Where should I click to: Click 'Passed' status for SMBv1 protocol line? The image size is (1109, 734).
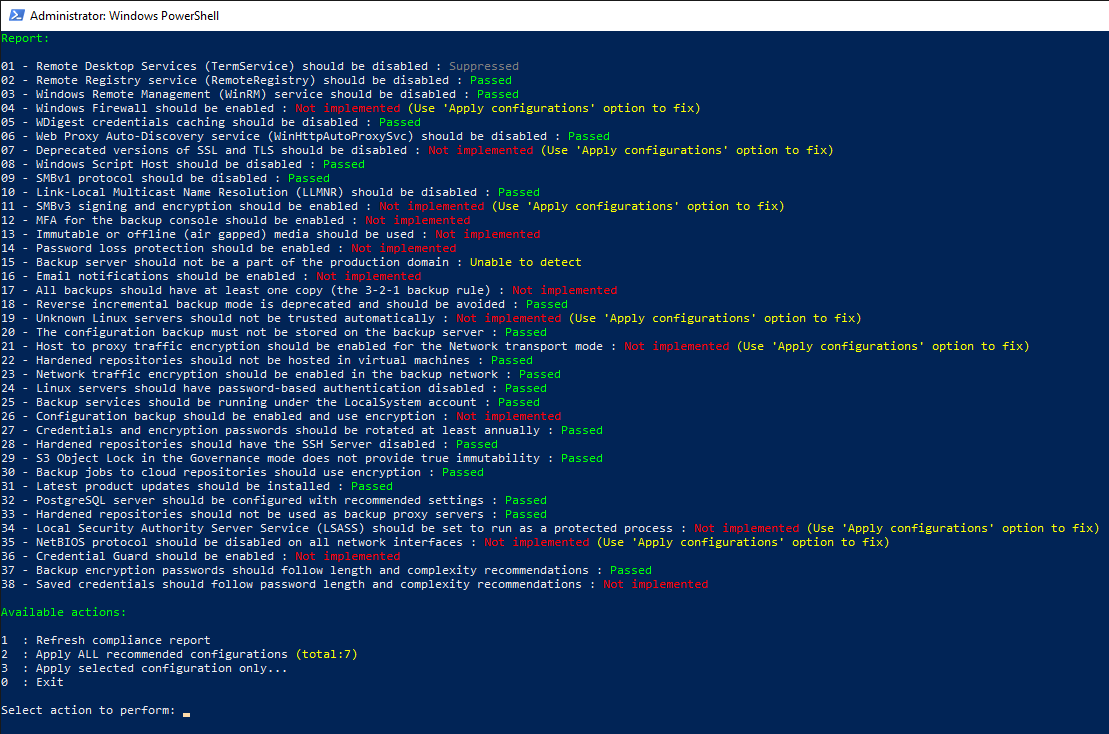308,178
